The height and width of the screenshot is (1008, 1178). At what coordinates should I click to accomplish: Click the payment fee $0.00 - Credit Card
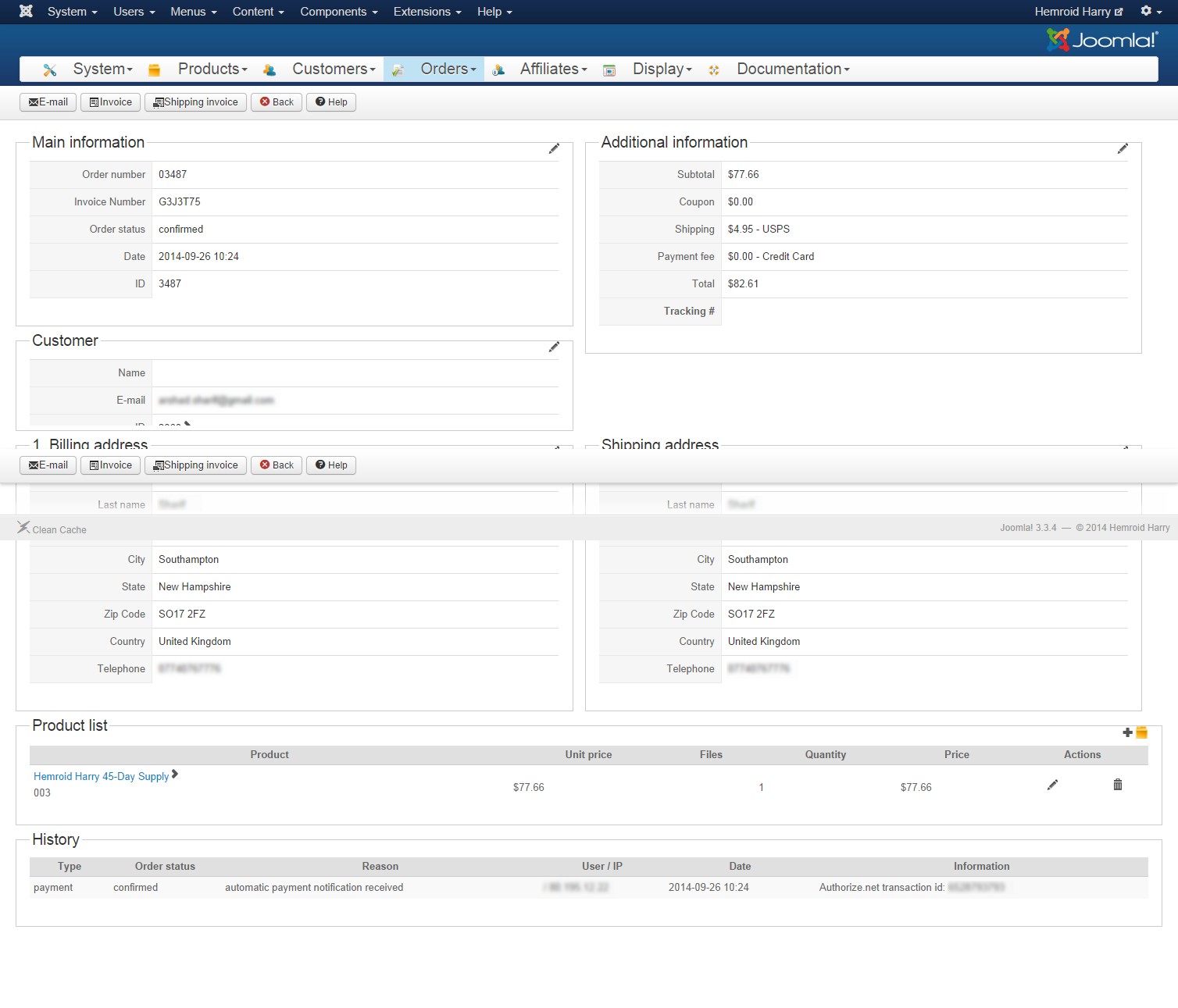click(771, 257)
